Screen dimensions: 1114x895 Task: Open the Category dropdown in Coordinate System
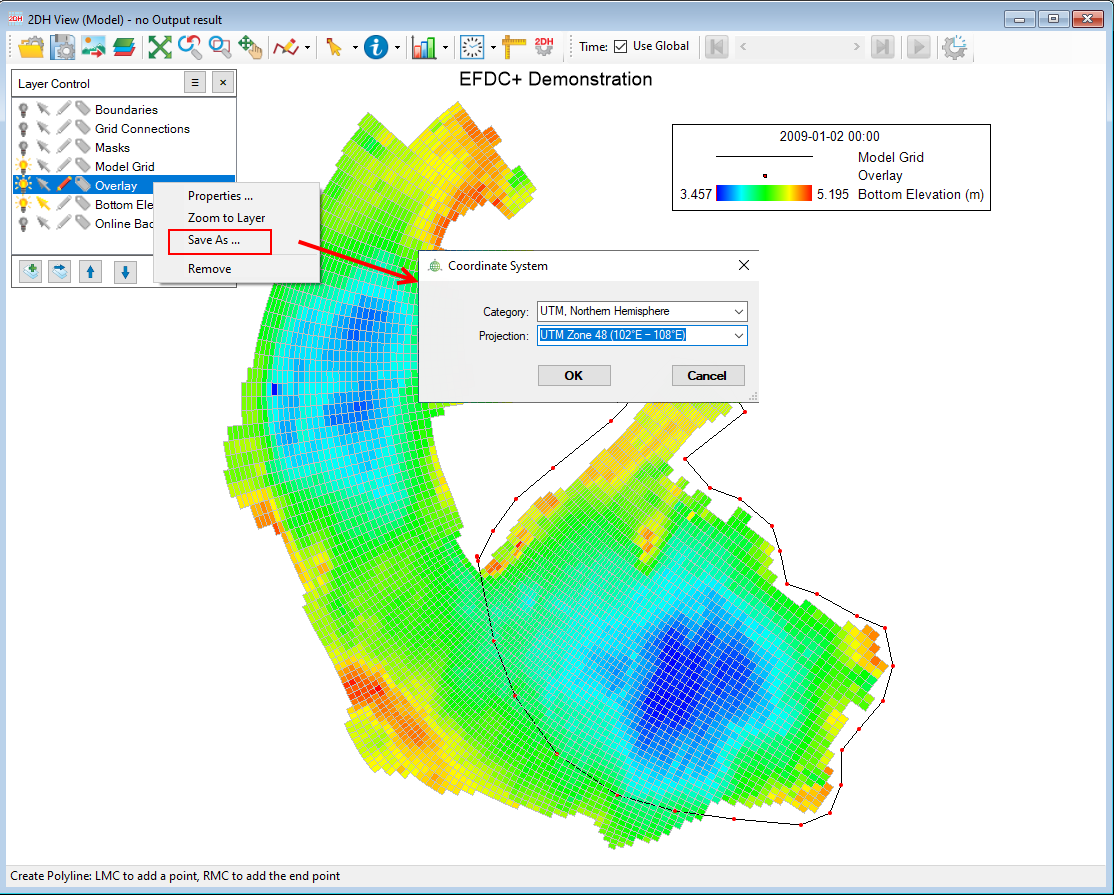click(740, 311)
